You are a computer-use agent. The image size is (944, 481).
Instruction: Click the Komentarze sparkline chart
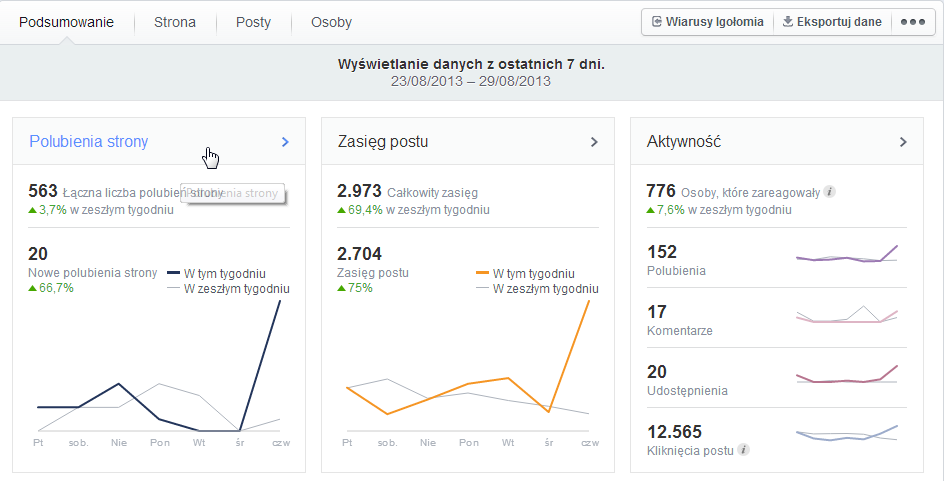point(847,314)
